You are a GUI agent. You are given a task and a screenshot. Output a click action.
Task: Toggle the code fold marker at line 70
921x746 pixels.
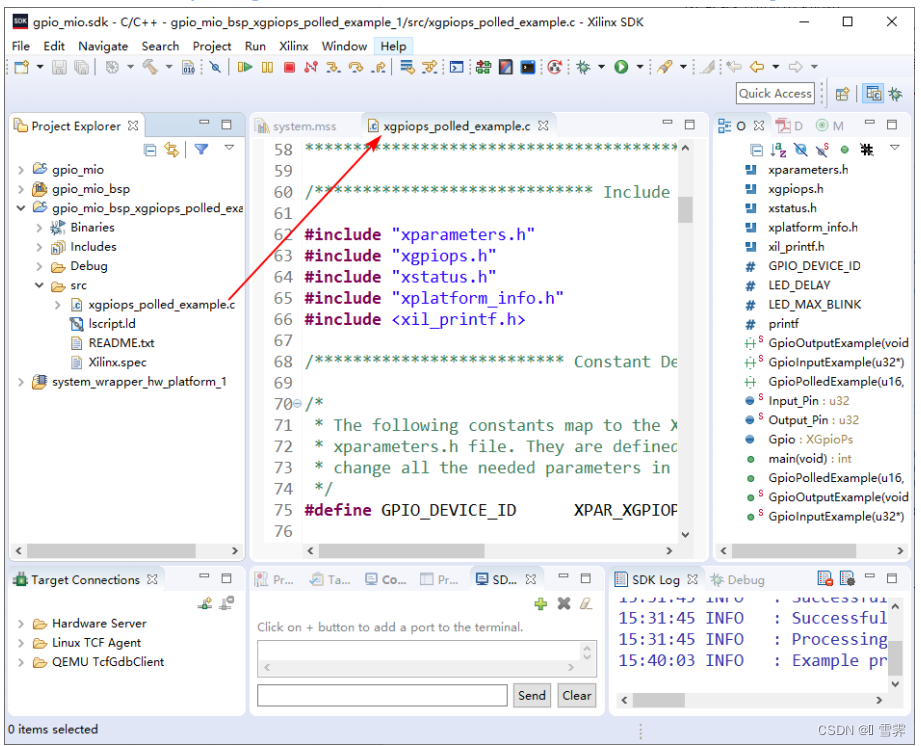pyautogui.click(x=297, y=404)
